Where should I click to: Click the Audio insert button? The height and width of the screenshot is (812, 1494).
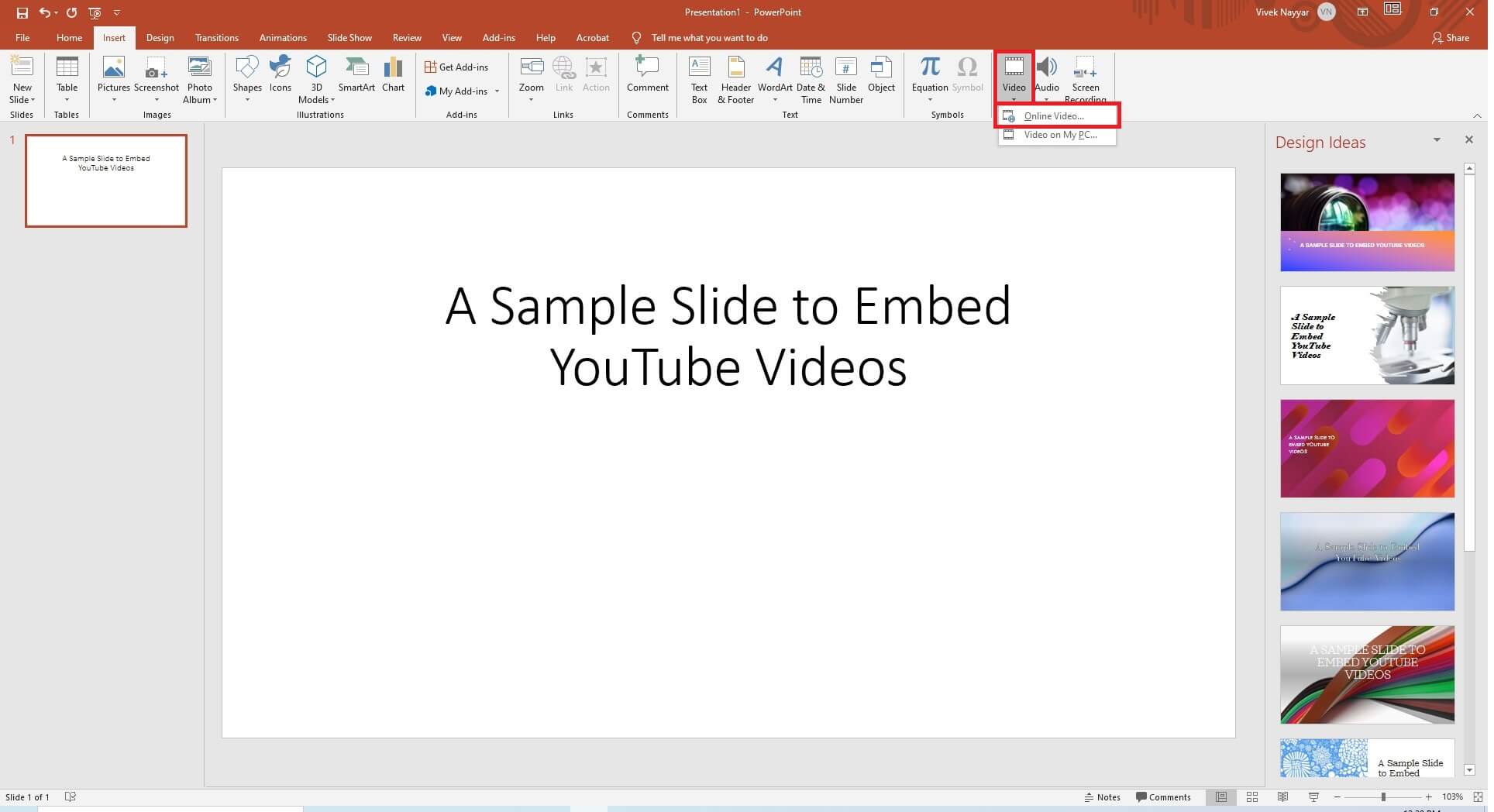pos(1047,77)
